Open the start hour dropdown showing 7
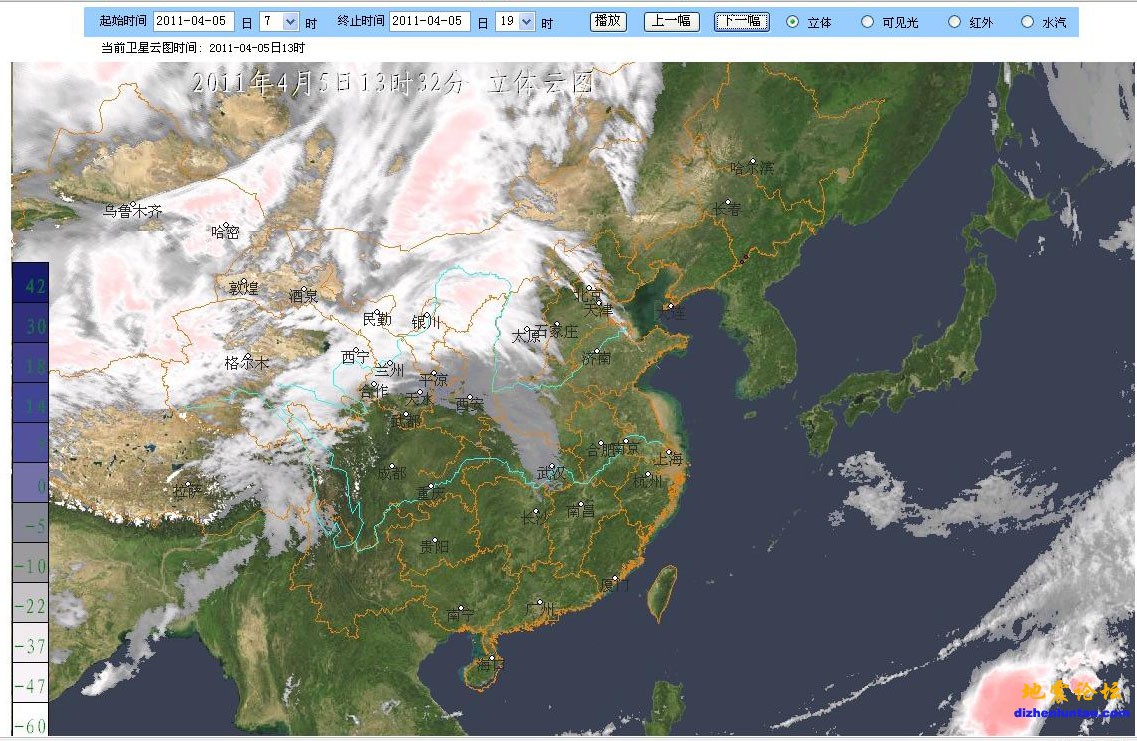This screenshot has height=741, width=1137. [x=279, y=22]
